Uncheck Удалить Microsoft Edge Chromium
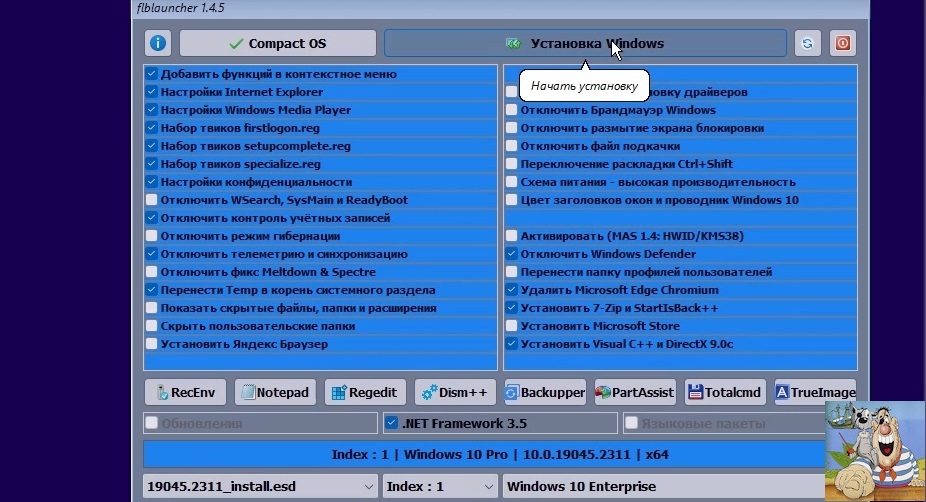The width and height of the screenshot is (926, 502). tap(511, 290)
